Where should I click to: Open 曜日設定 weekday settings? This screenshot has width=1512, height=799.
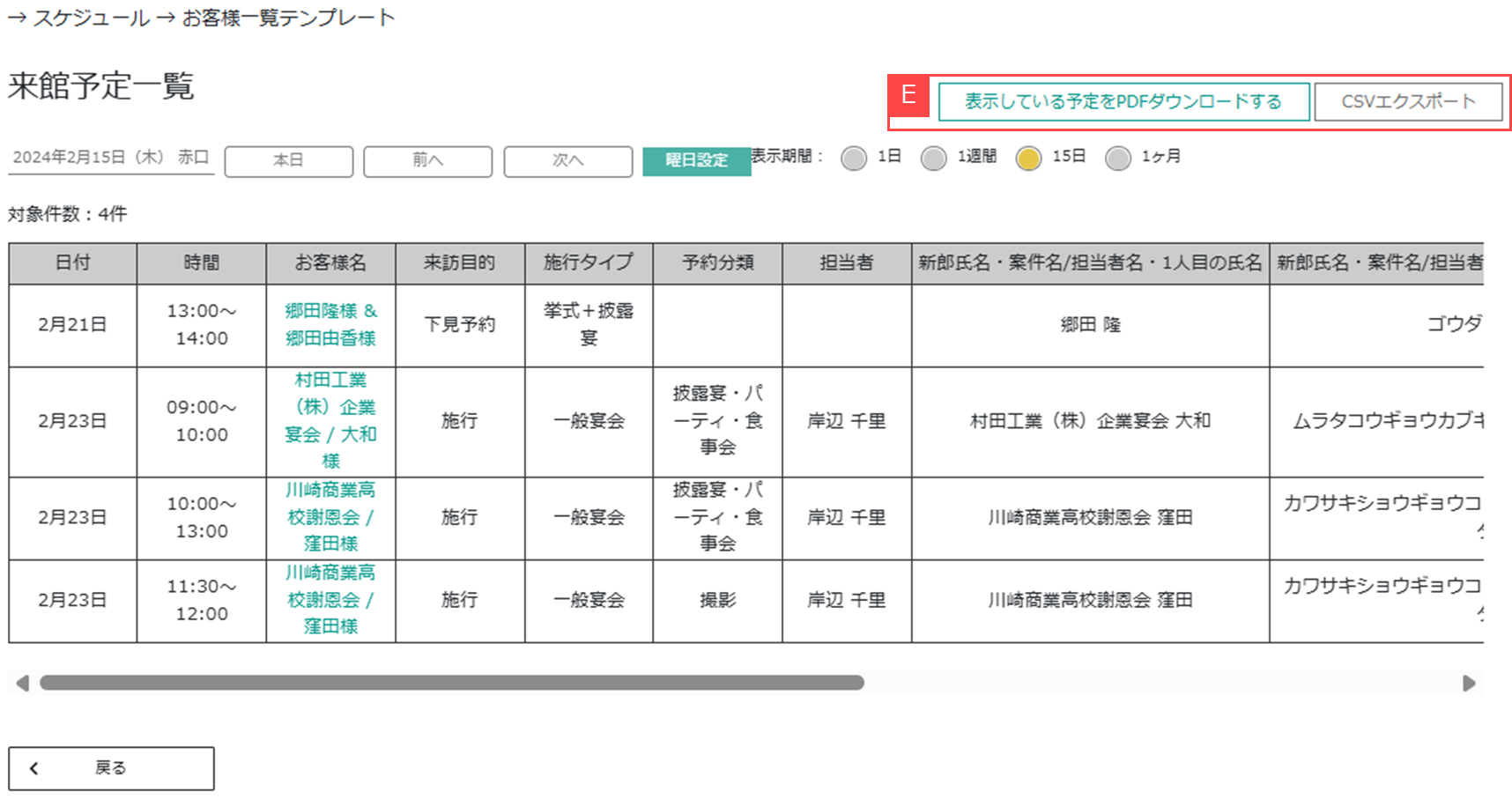(x=696, y=161)
